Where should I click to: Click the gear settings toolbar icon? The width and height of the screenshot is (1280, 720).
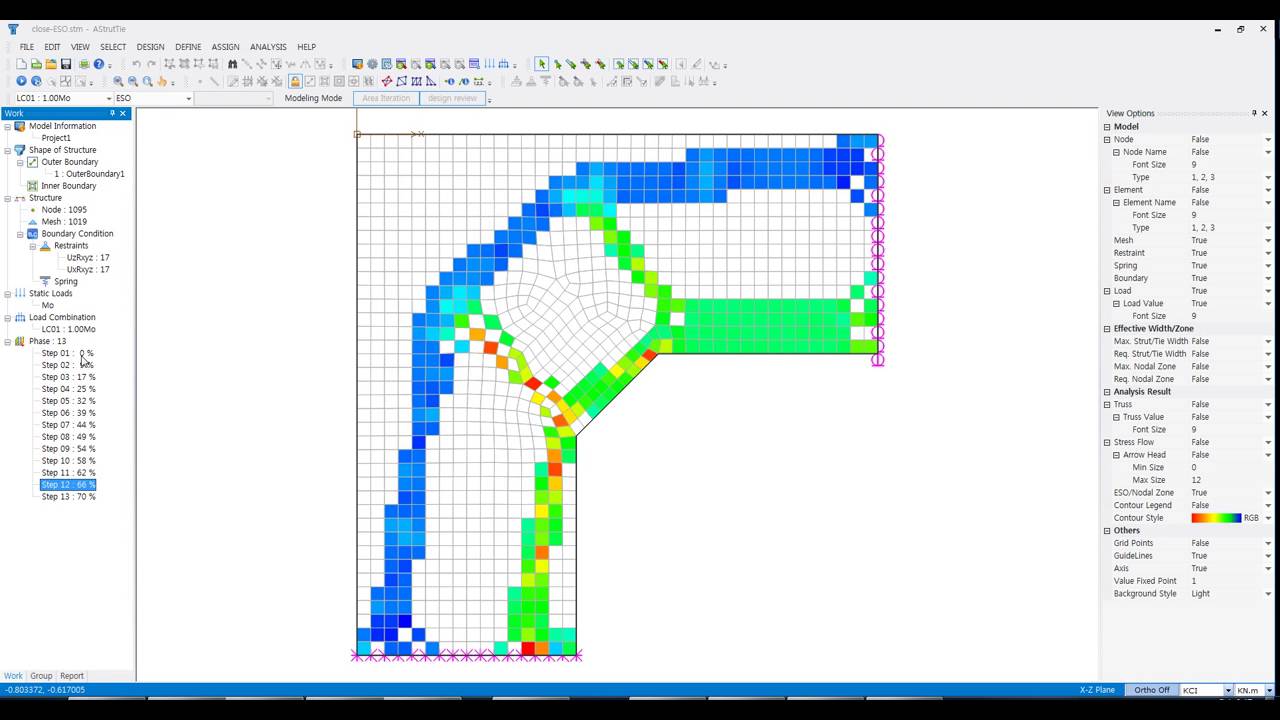point(372,64)
